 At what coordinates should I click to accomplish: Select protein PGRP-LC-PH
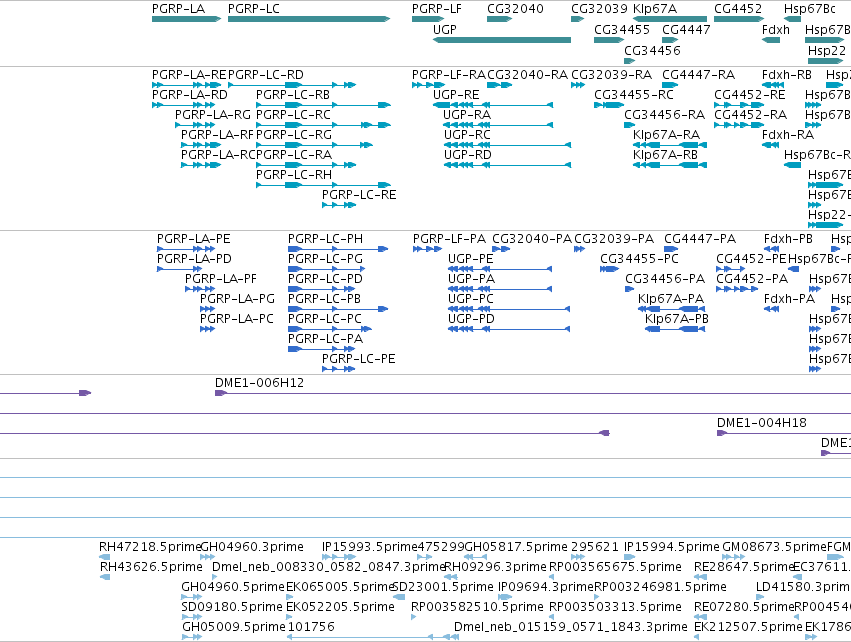pyautogui.click(x=325, y=238)
